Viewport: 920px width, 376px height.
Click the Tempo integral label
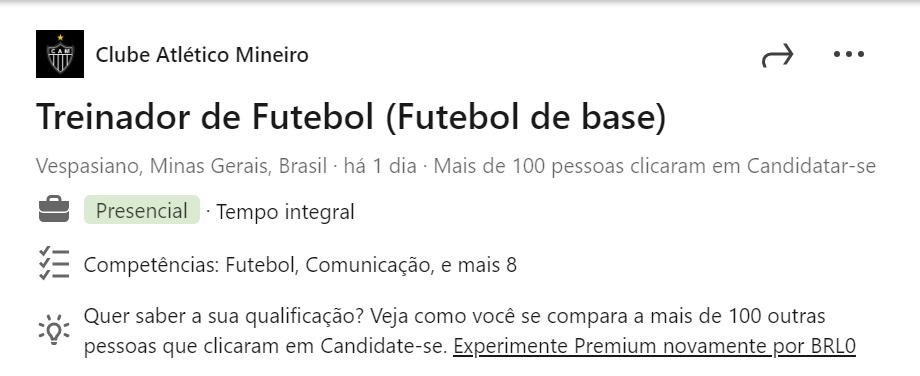(x=286, y=212)
